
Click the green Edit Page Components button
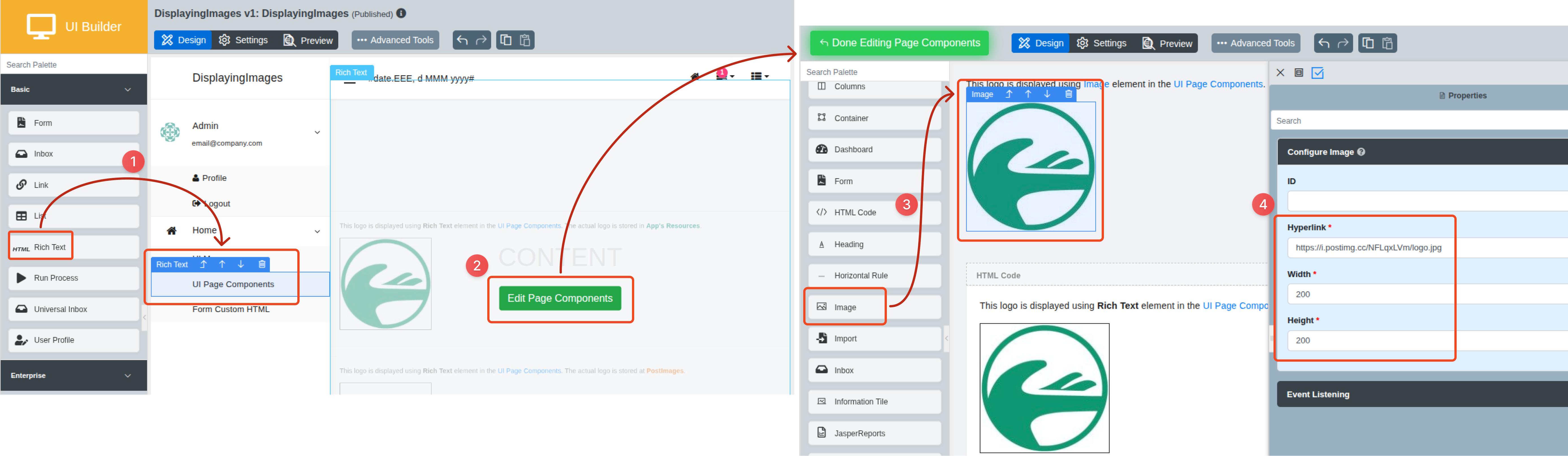tap(560, 298)
